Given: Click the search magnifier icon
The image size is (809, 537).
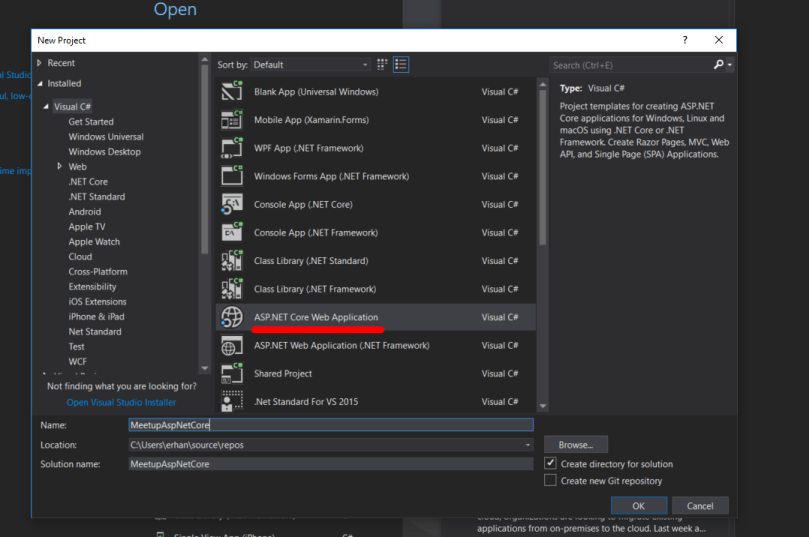Looking at the screenshot, I should [718, 65].
